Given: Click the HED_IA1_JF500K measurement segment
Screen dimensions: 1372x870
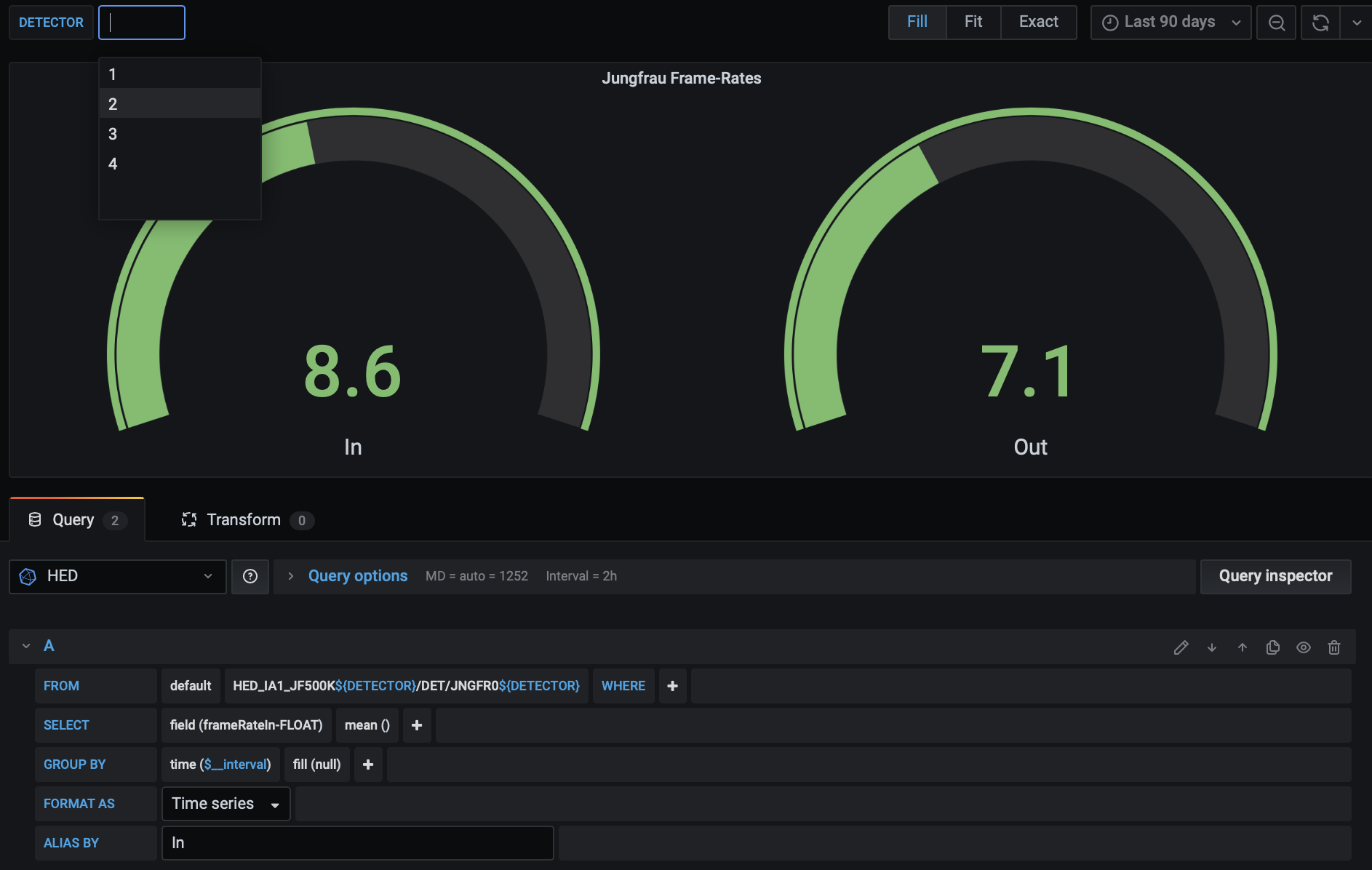Looking at the screenshot, I should (x=406, y=686).
